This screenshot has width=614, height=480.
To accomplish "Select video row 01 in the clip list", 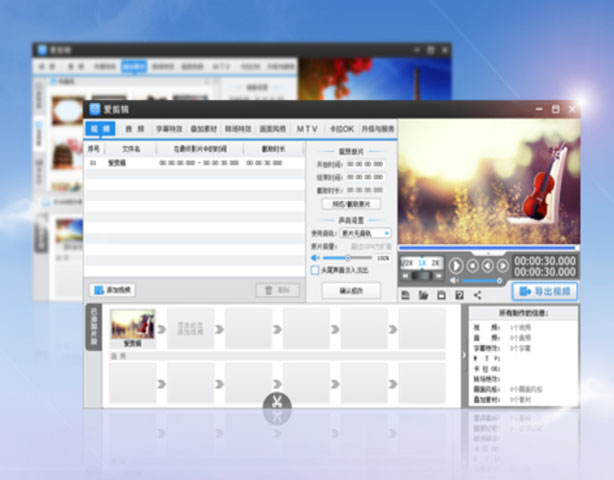I will [x=194, y=163].
